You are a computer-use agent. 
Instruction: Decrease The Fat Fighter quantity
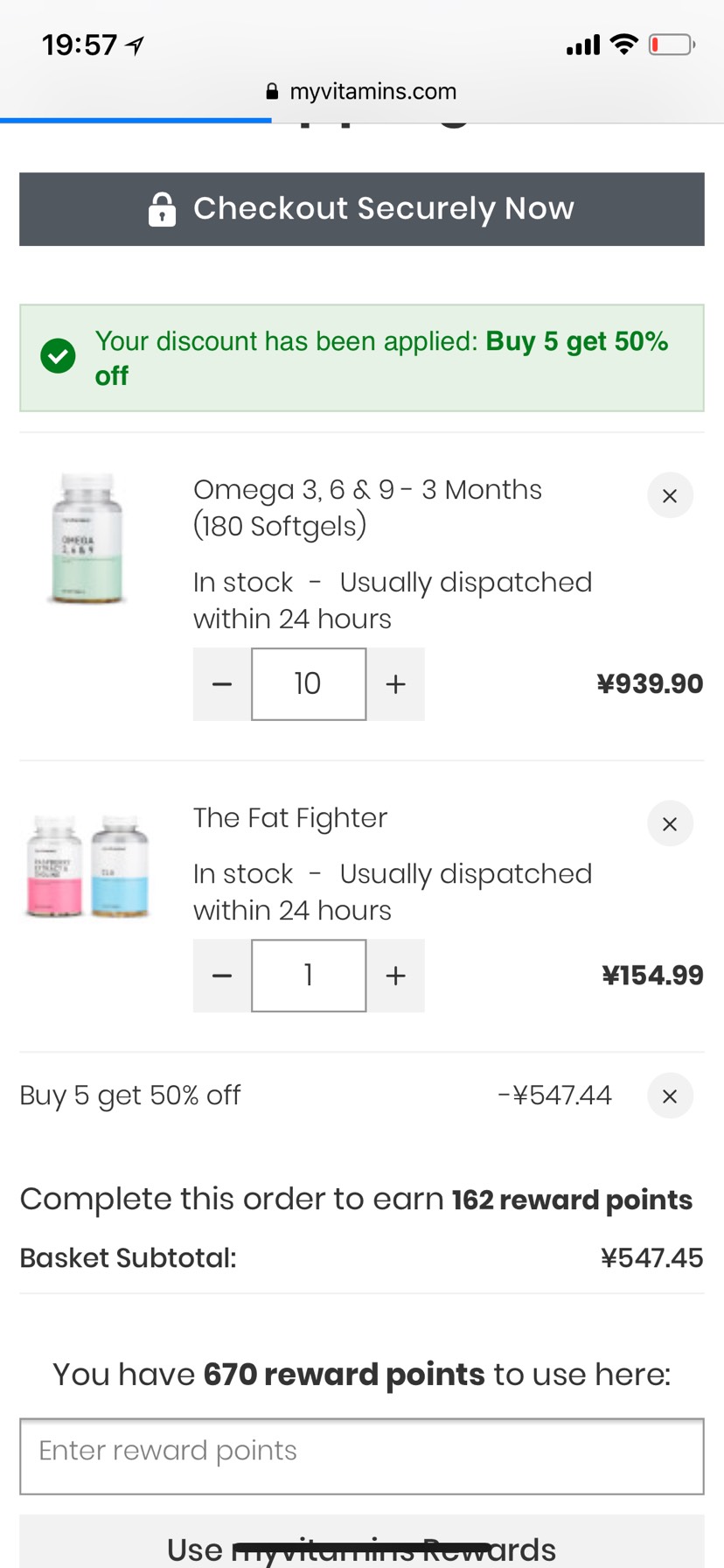222,976
